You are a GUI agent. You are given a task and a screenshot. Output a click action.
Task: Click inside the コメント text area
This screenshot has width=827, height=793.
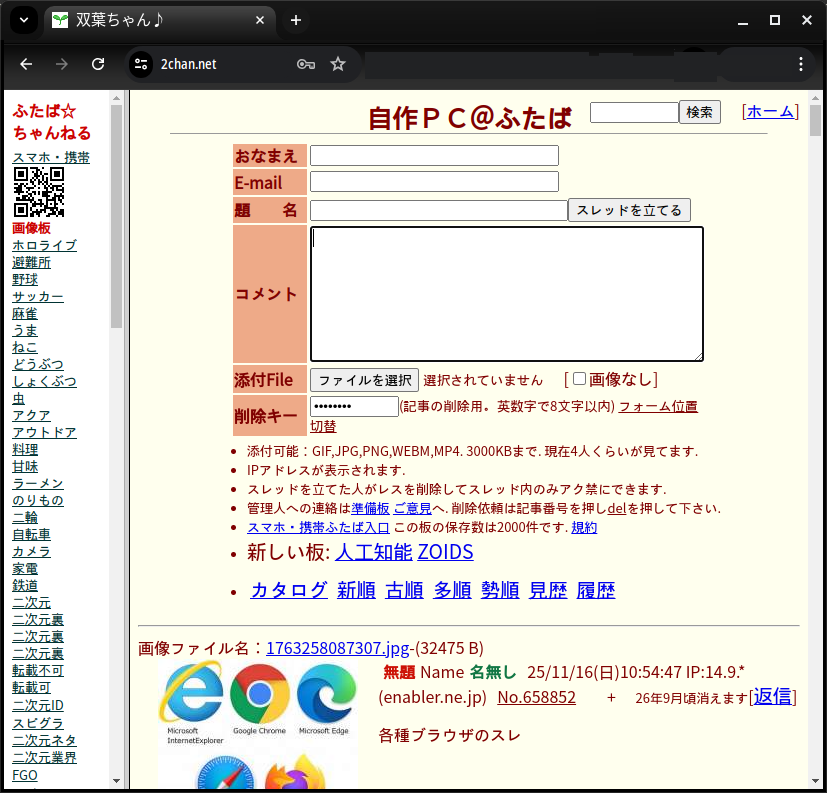(x=506, y=293)
